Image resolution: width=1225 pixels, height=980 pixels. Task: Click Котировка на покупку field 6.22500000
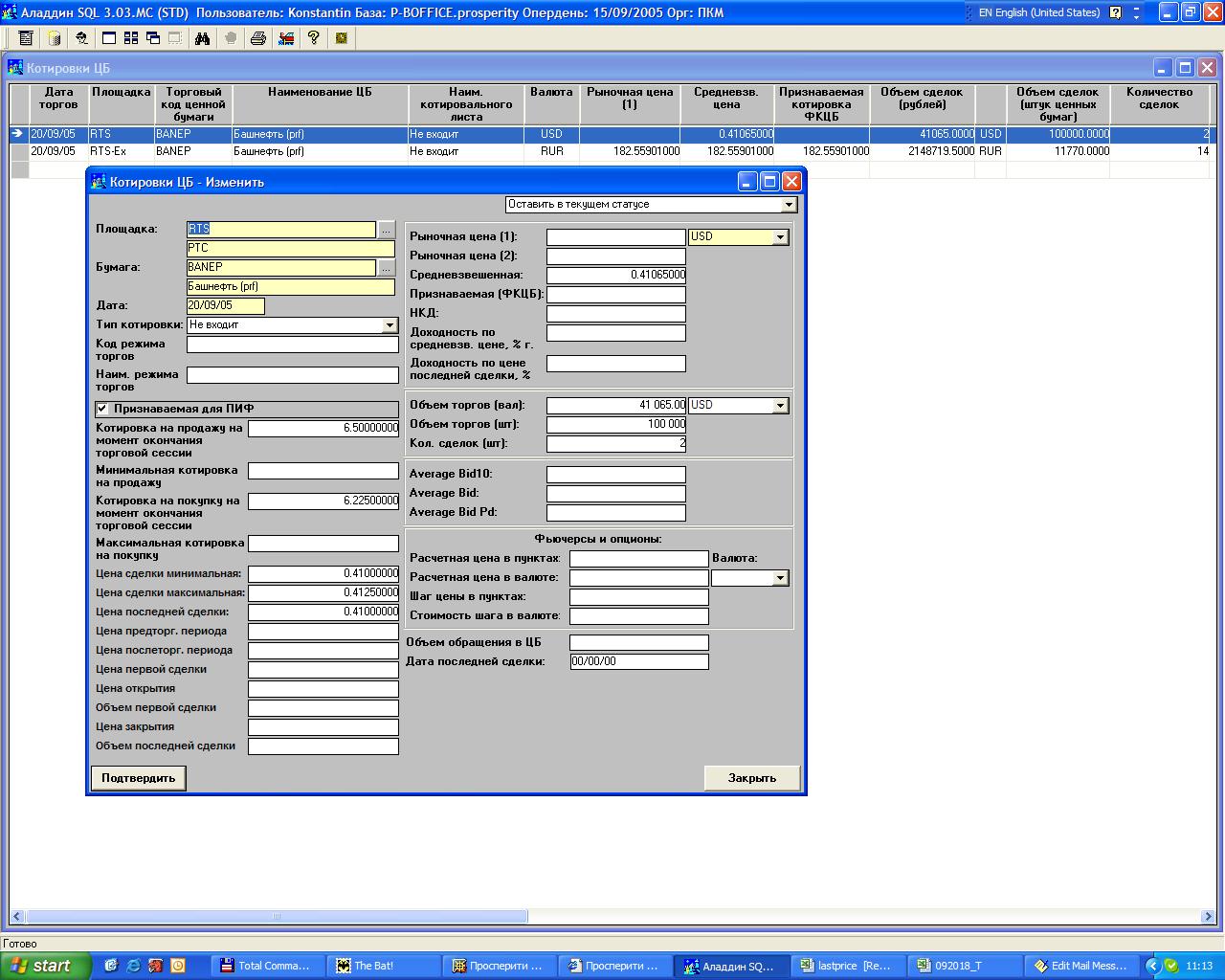(323, 501)
